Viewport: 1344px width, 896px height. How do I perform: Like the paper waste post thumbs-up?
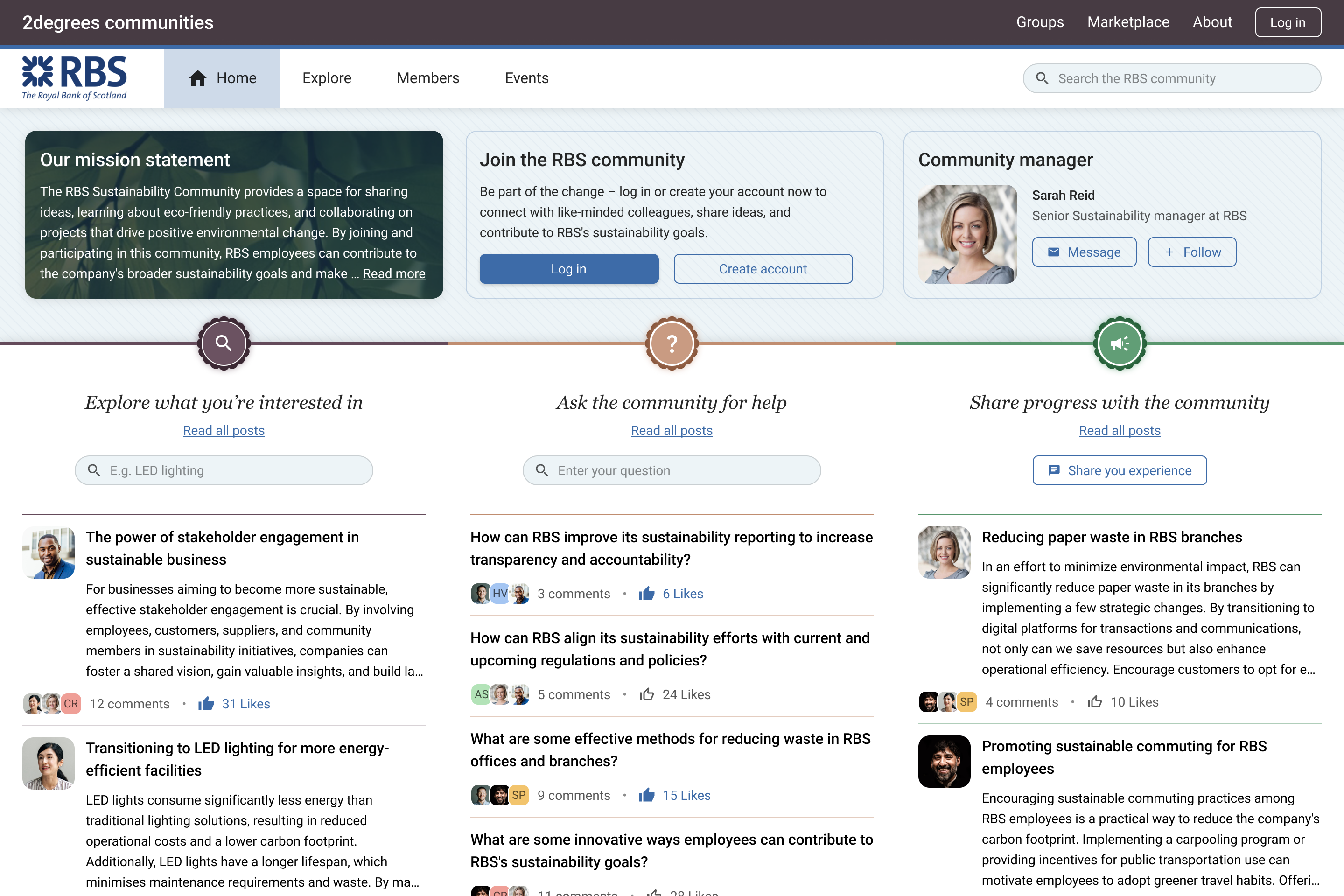coord(1095,702)
